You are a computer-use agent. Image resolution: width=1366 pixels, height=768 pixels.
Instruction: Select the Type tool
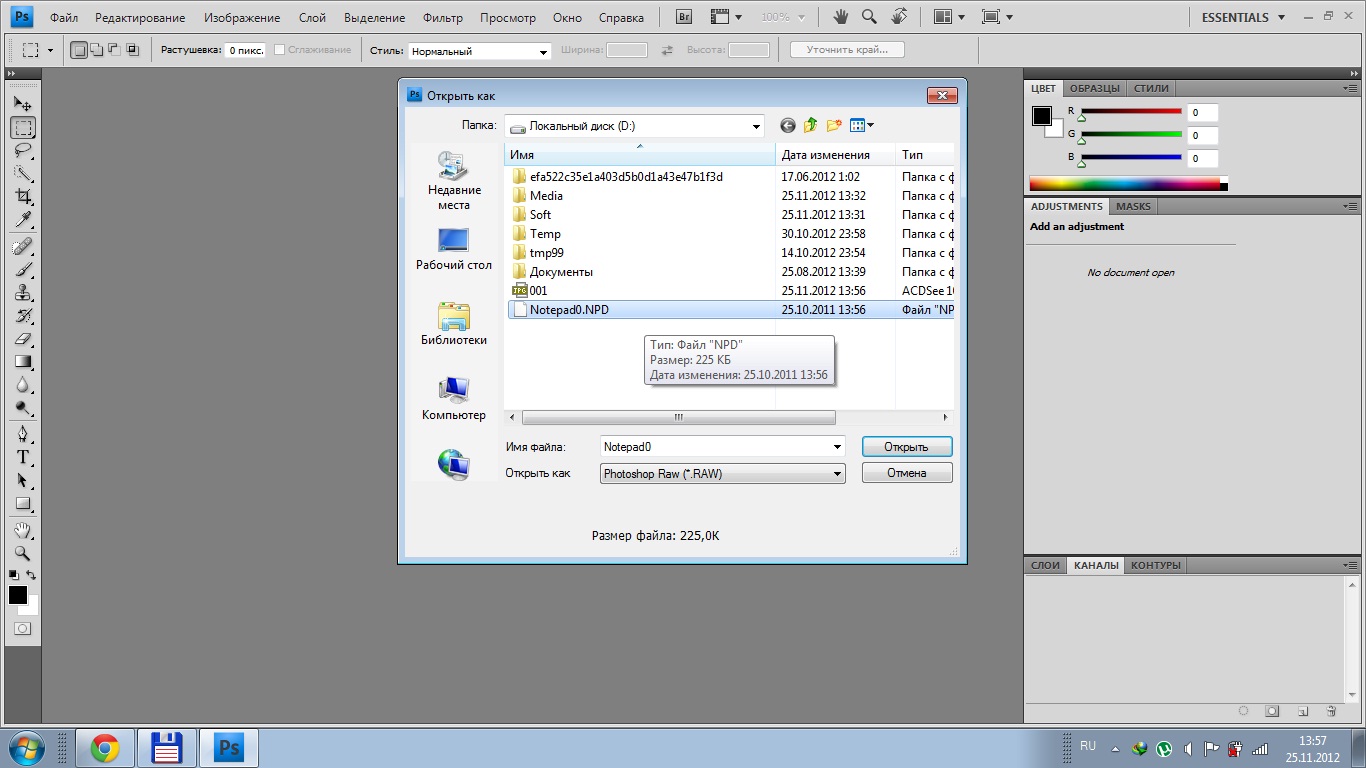click(23, 457)
